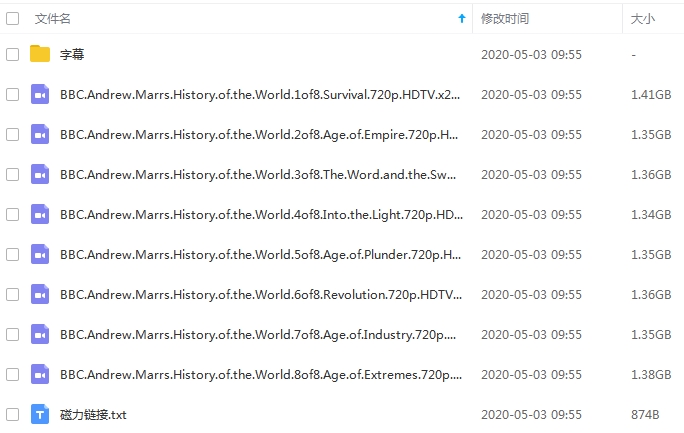This screenshot has width=684, height=433.
Task: Click the 1.38GB size value
Action: pos(651,375)
